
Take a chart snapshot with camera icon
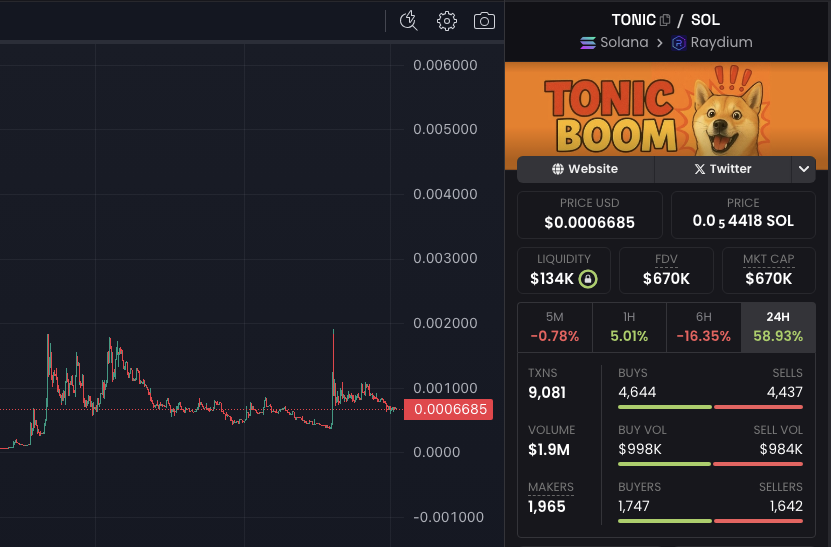pos(484,21)
